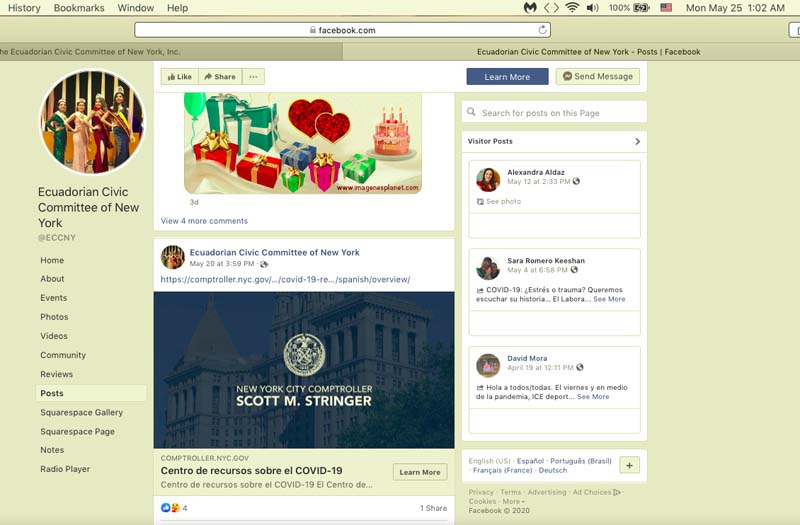The width and height of the screenshot is (800, 525).
Task: Open the volume control in the menu bar
Action: [x=592, y=8]
